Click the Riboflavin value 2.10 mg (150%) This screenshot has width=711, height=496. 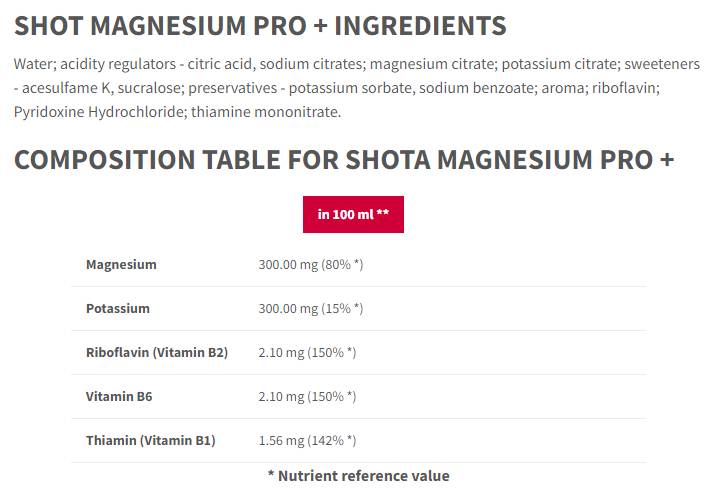tap(307, 353)
